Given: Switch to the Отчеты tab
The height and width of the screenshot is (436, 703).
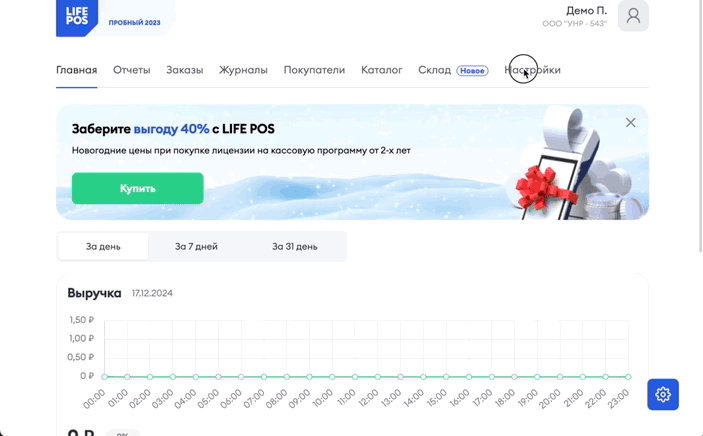Looking at the screenshot, I should point(131,70).
